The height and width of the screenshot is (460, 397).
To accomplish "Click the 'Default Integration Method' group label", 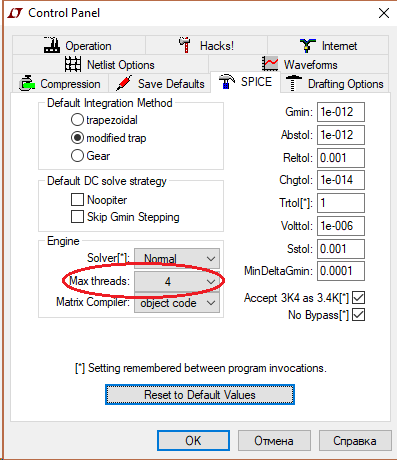I will click(x=110, y=103).
